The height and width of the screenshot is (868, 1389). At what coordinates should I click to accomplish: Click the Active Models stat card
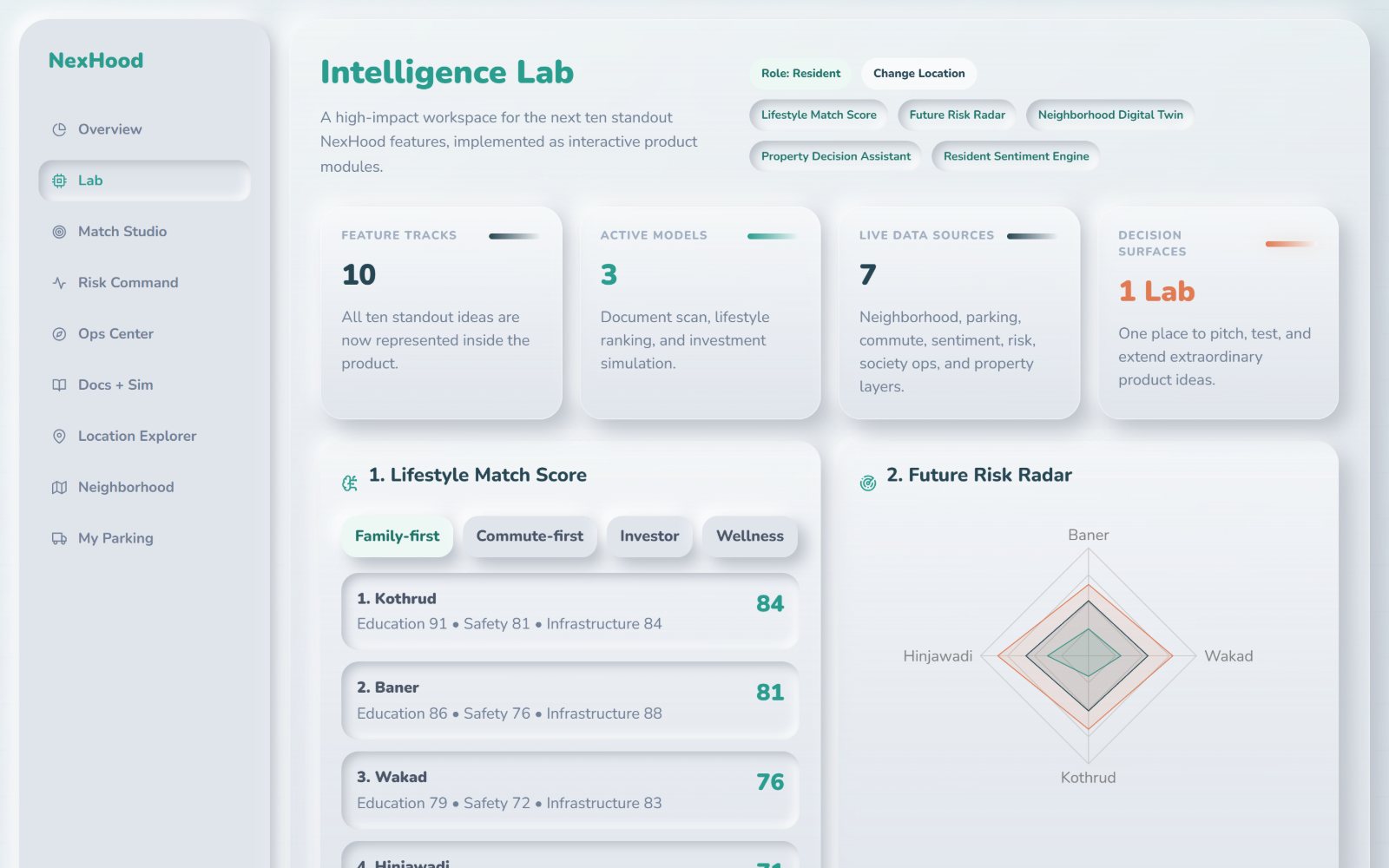pos(701,312)
